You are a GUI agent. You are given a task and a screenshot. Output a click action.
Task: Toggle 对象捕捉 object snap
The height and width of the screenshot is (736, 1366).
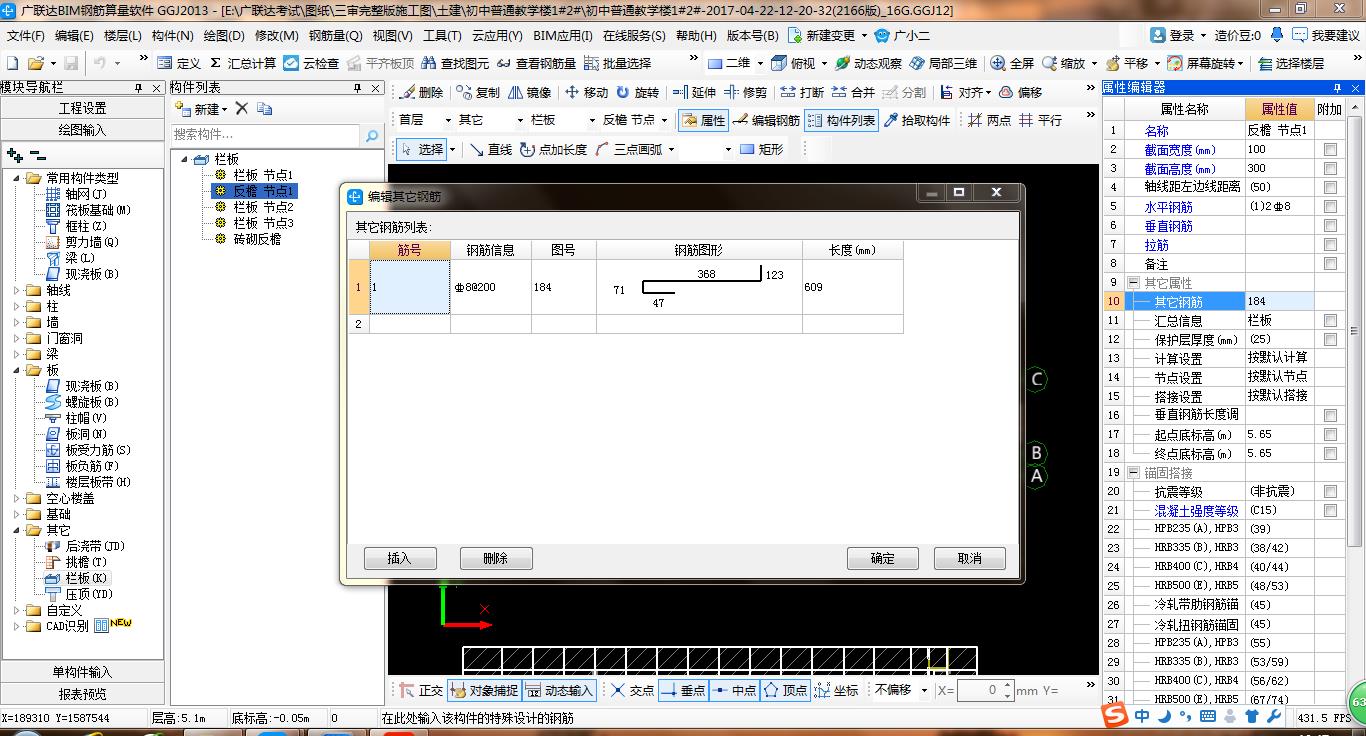click(x=484, y=690)
